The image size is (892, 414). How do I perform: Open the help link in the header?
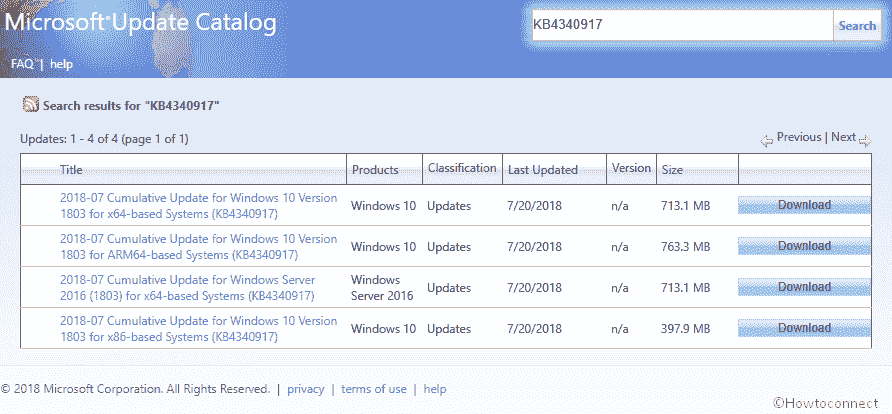pyautogui.click(x=61, y=64)
